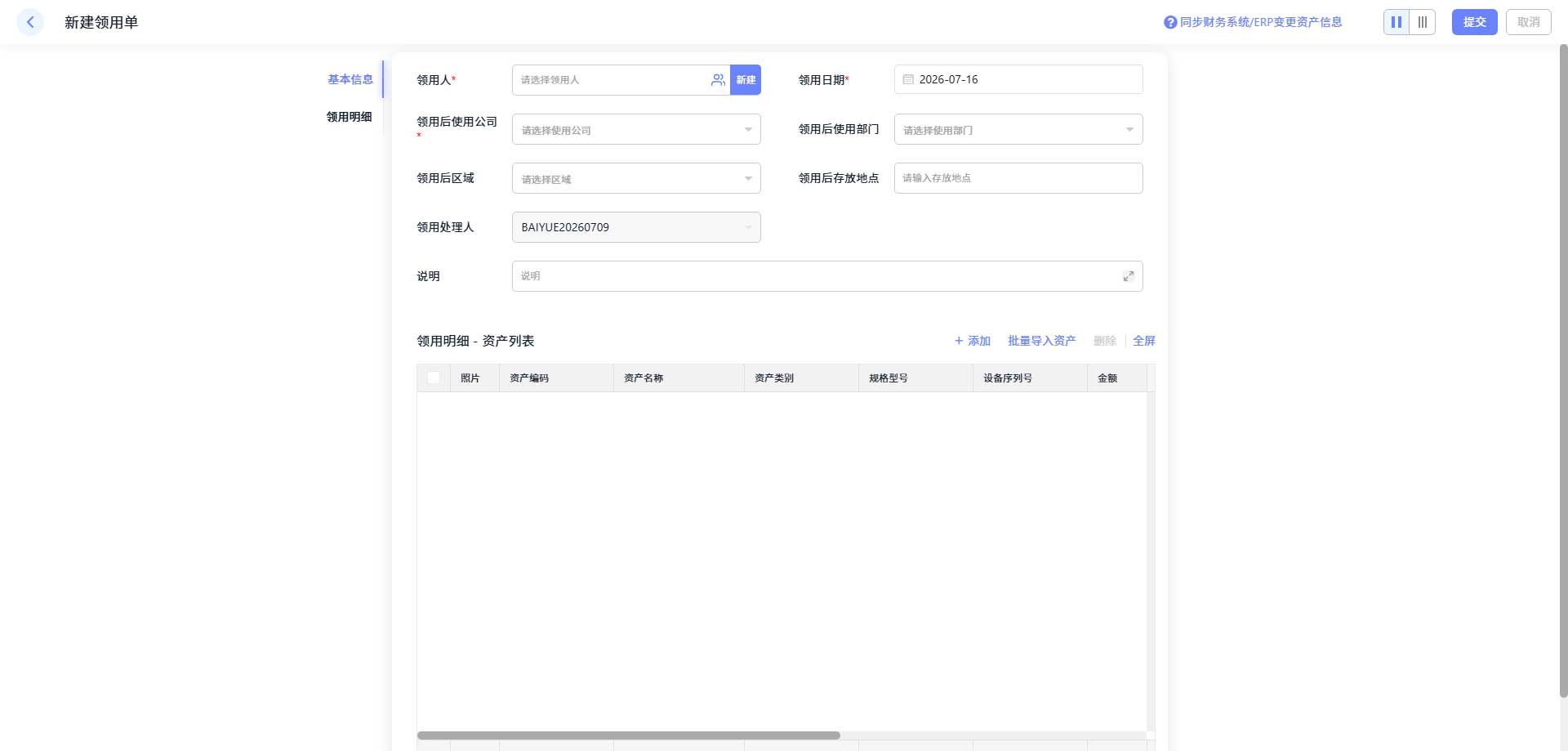Click the 新建领用单 page title

click(x=101, y=23)
